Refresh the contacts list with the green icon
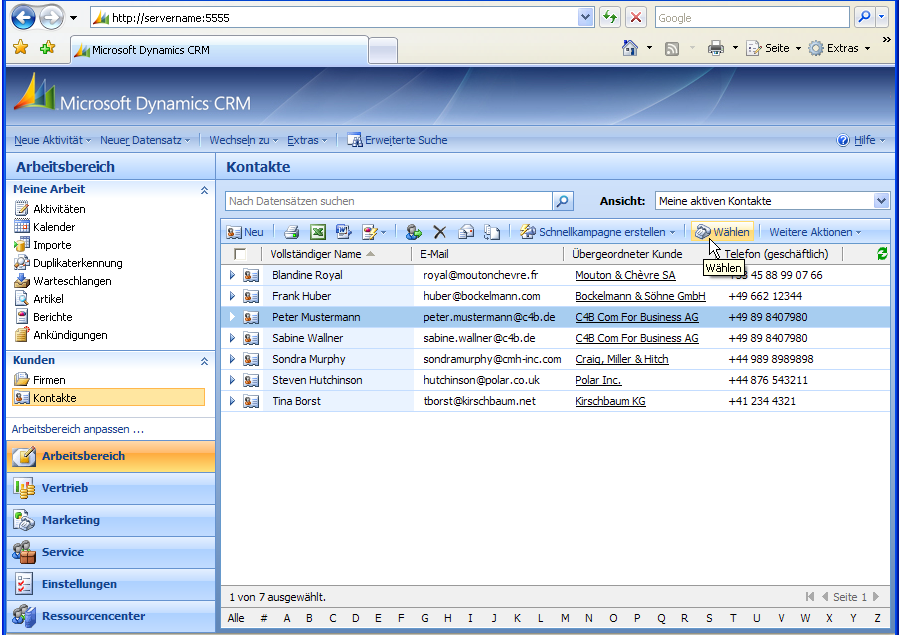This screenshot has width=901, height=635. (881, 254)
